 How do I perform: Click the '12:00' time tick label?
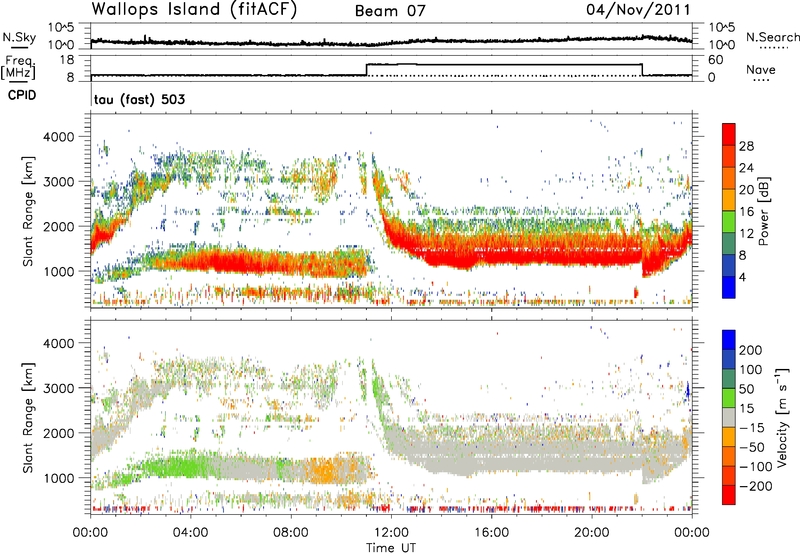point(391,533)
